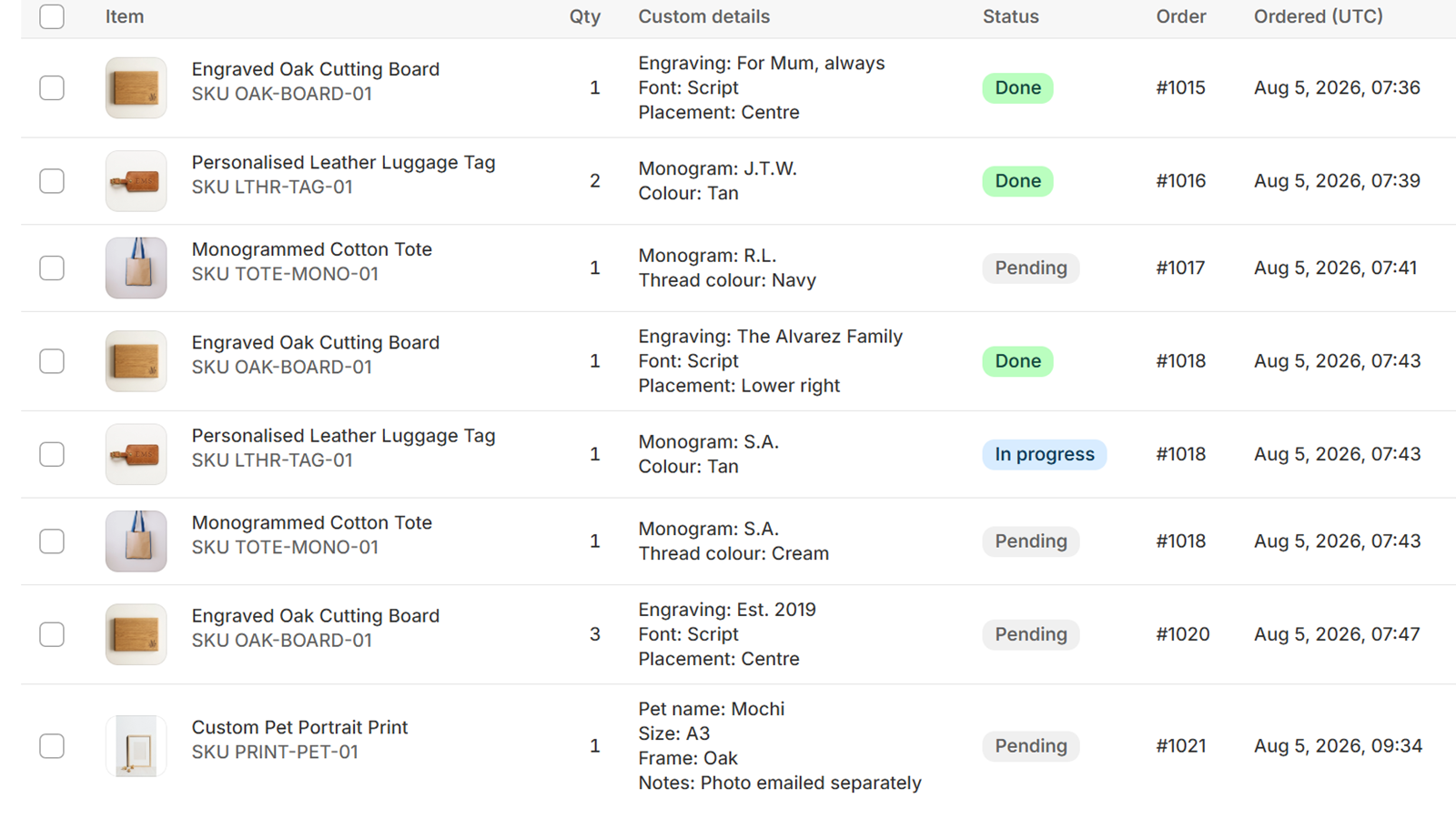Tick the checkbox for Custom Pet Portrait Print
The image size is (1456, 819).
click(52, 746)
